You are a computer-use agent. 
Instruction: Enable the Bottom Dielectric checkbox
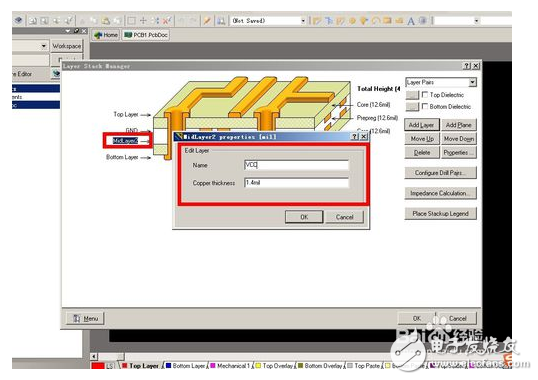(x=425, y=107)
